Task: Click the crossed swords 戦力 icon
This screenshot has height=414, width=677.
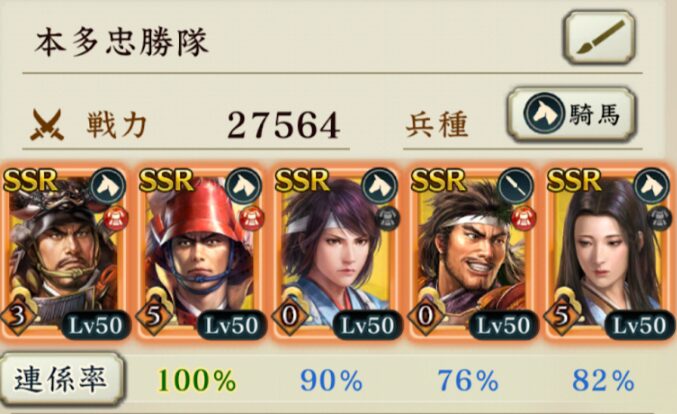Action: pyautogui.click(x=47, y=125)
